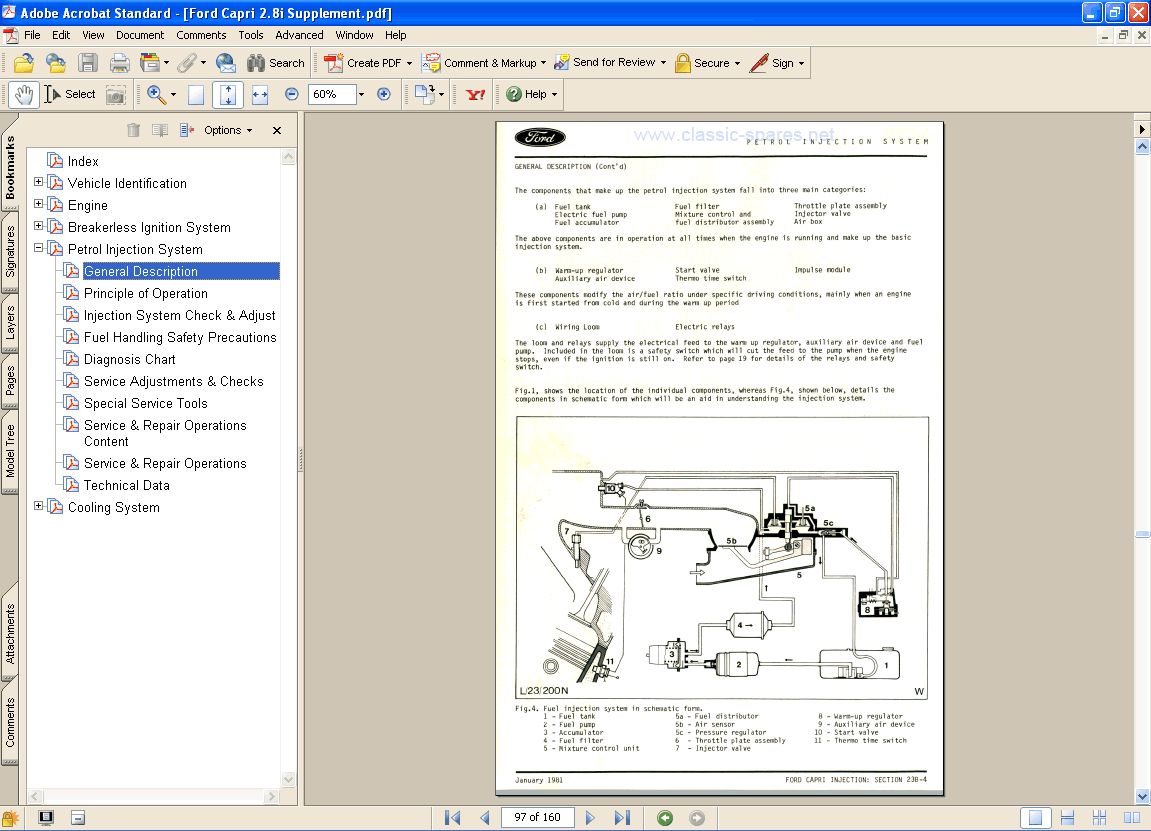Click the 60% zoom level field

(x=333, y=95)
